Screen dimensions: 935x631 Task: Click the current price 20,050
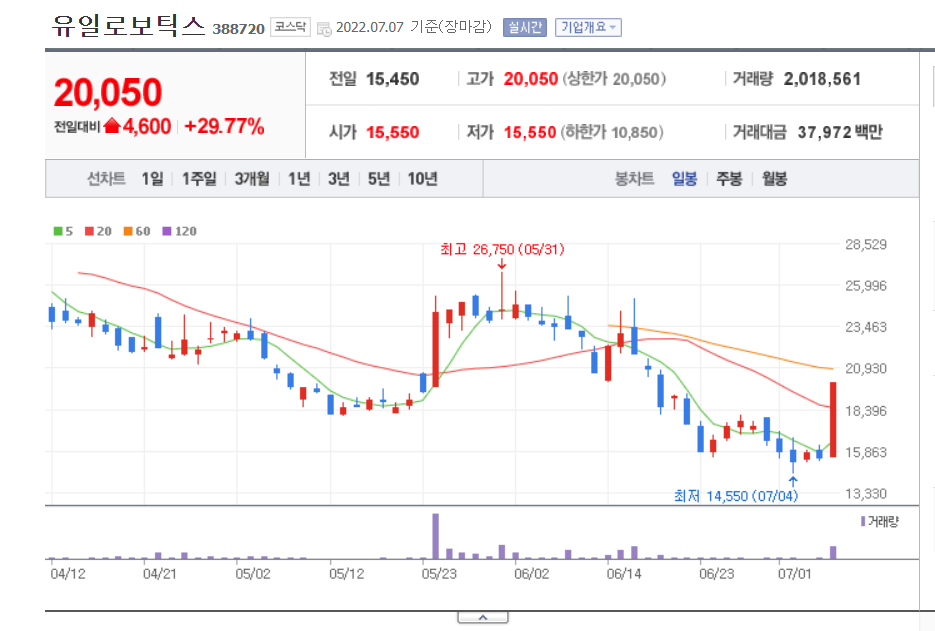[x=108, y=92]
